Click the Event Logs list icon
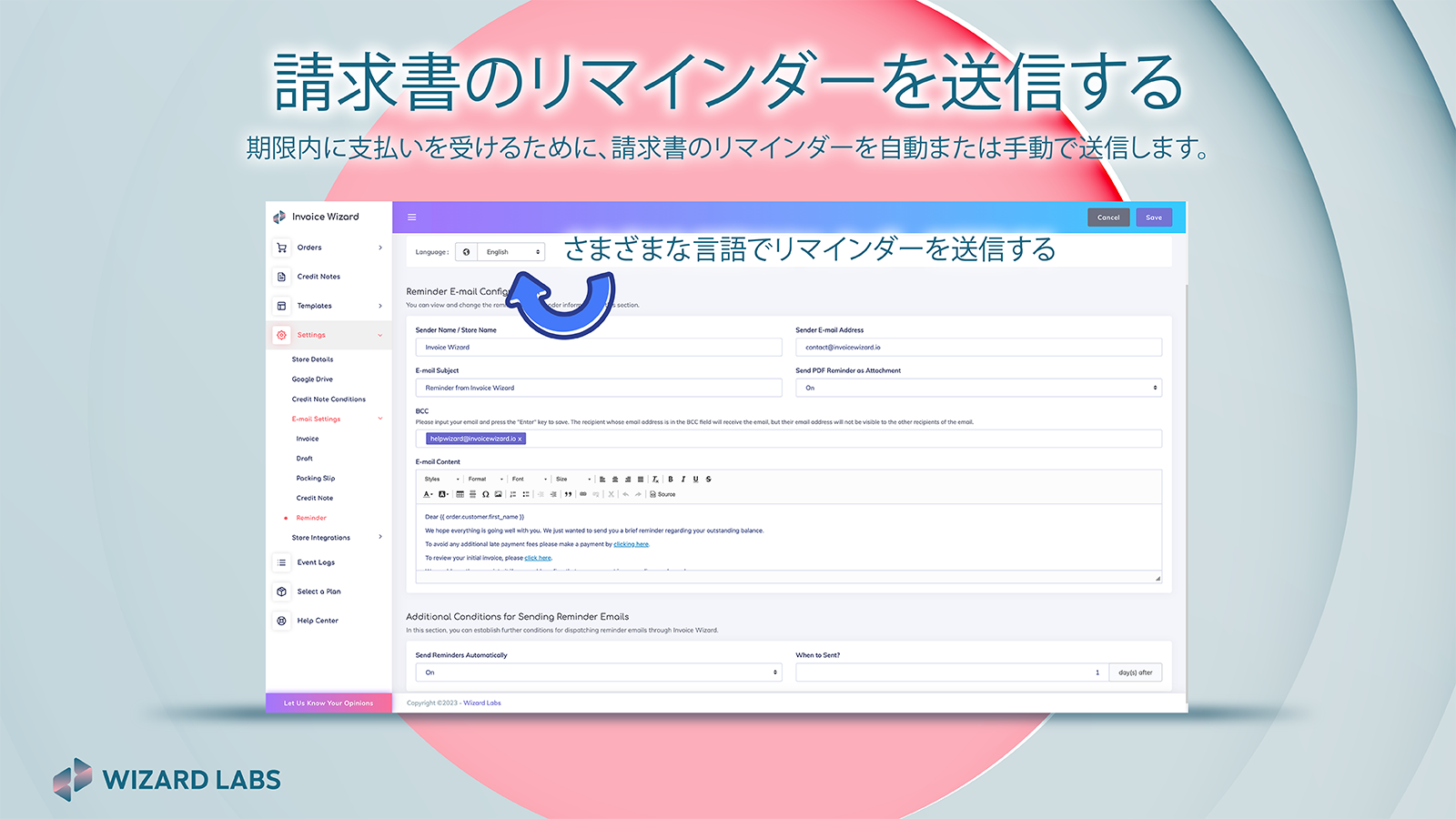Viewport: 1456px width, 819px height. (x=281, y=562)
